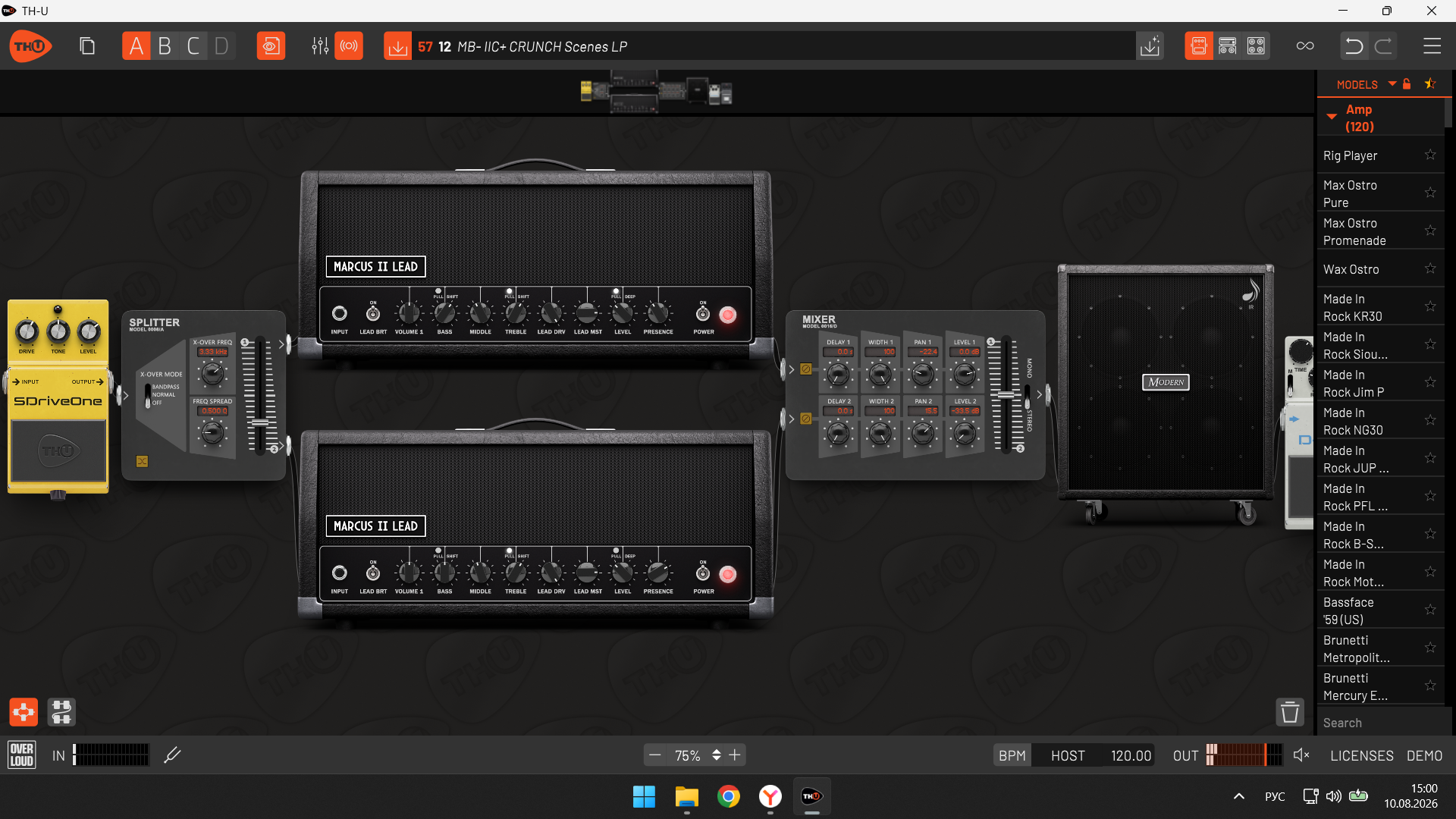
Task: Open the preset viewer eye-page icon
Action: [x=271, y=46]
